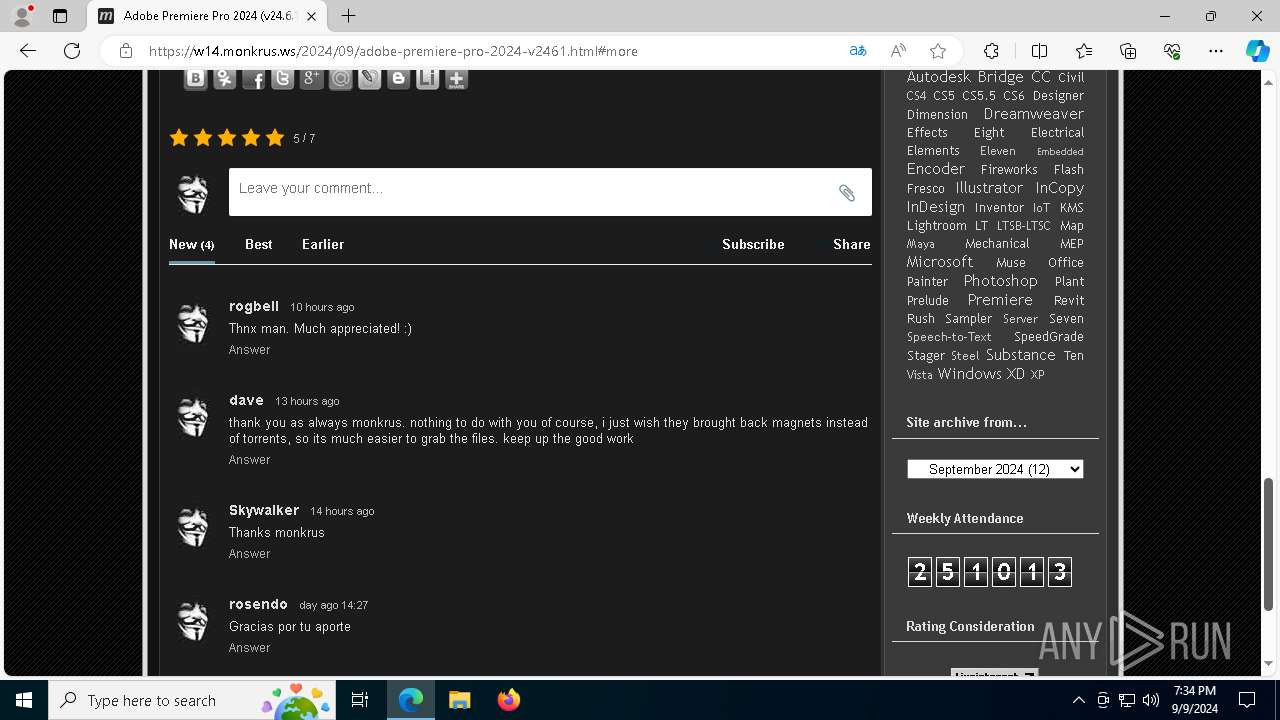Viewport: 1280px width, 720px height.
Task: Open tab actions menu
Action: [x=60, y=16]
